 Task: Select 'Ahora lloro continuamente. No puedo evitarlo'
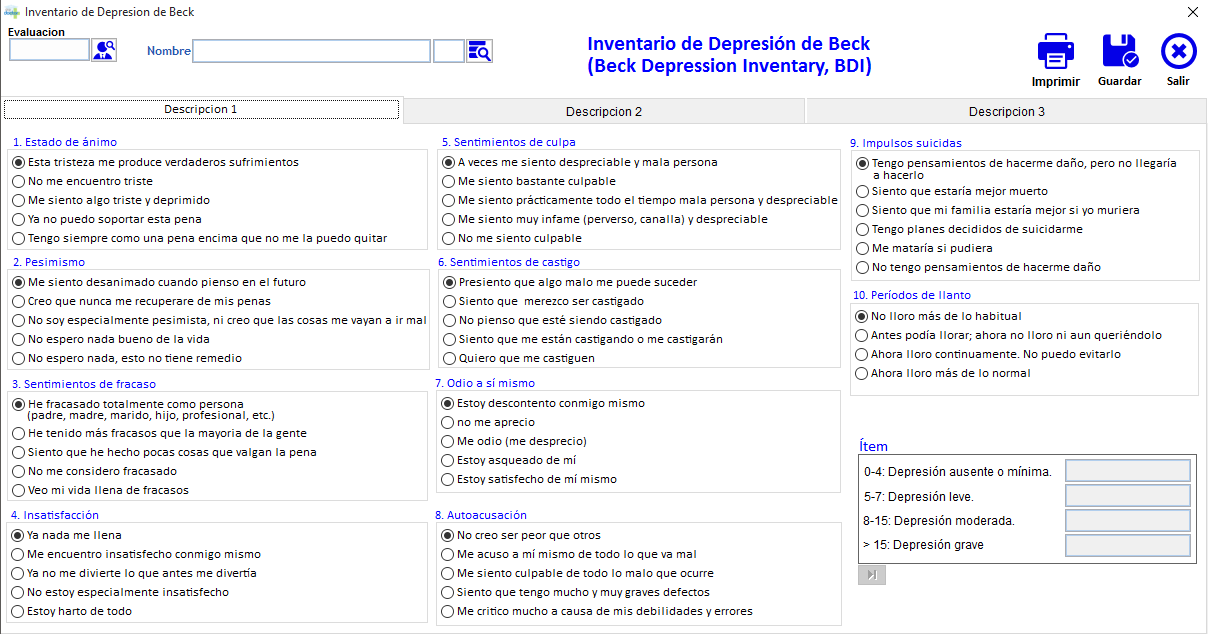tap(988, 354)
